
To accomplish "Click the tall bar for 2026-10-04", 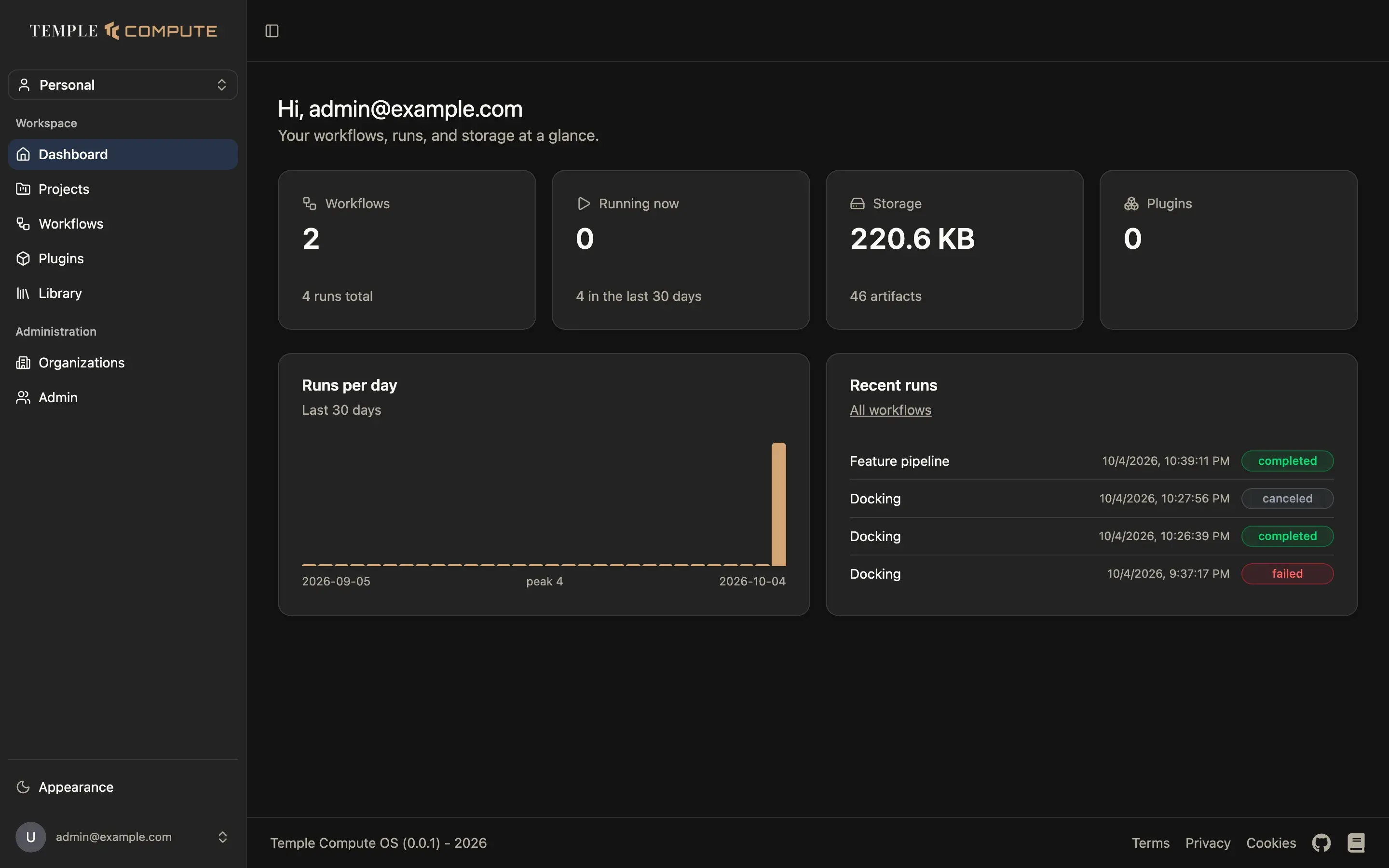I will (778, 504).
